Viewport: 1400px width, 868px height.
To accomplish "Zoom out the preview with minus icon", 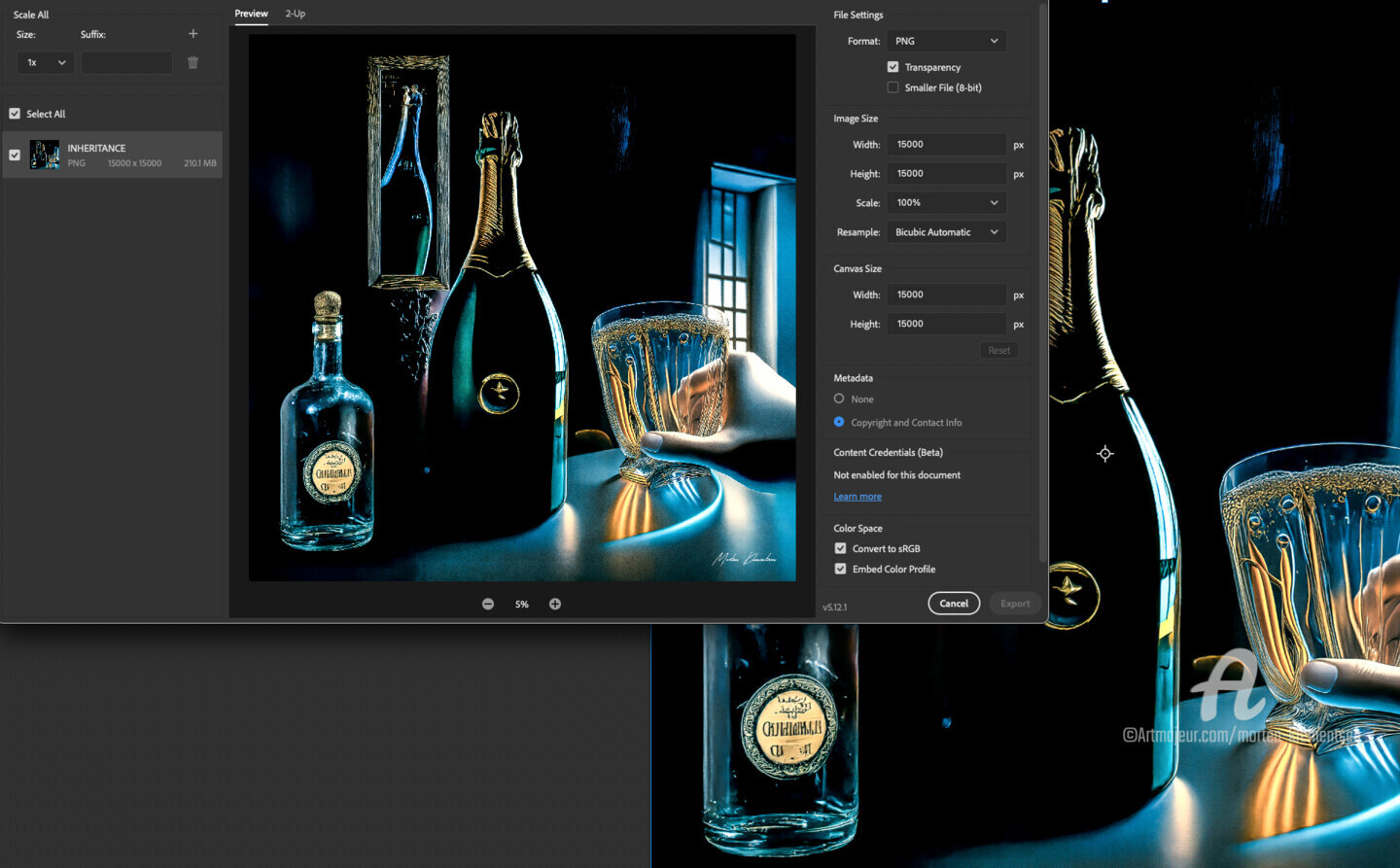I will tap(488, 604).
